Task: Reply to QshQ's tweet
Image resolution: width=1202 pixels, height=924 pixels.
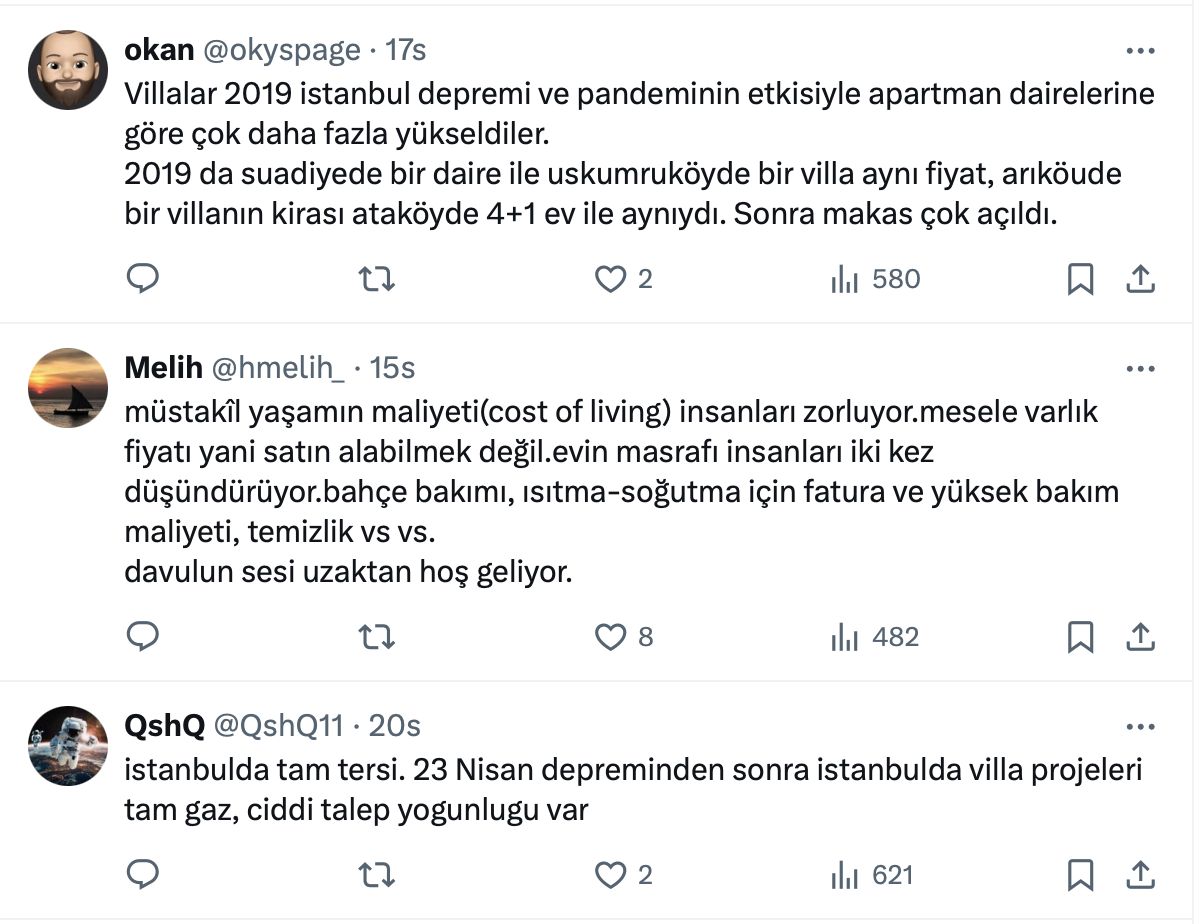Action: click(x=143, y=876)
